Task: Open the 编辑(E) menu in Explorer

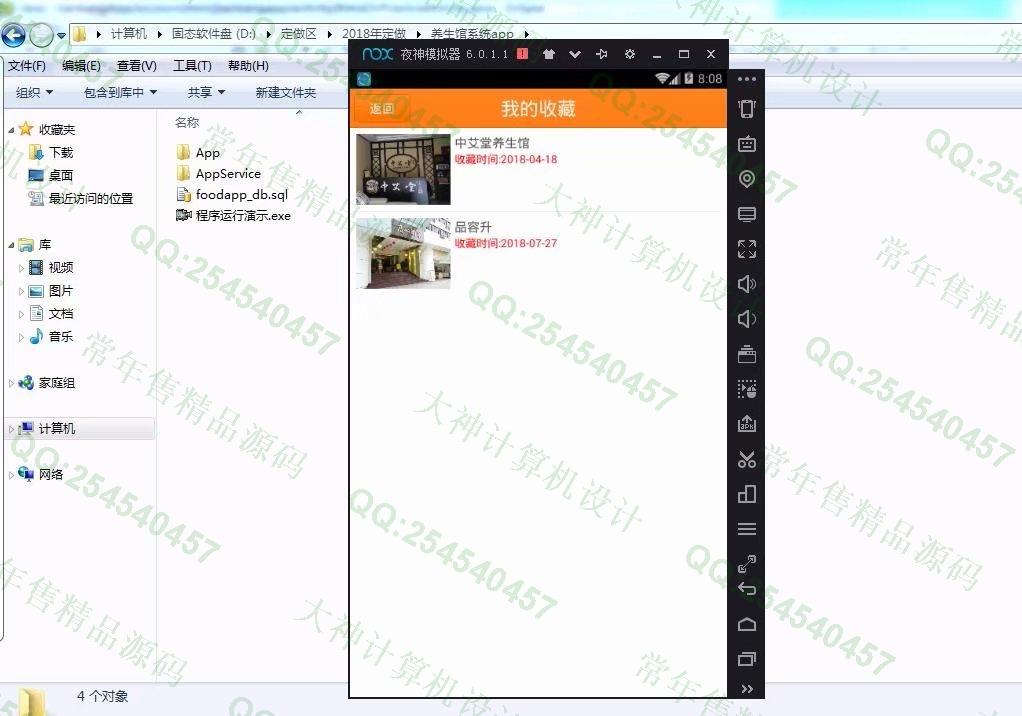Action: click(x=81, y=66)
